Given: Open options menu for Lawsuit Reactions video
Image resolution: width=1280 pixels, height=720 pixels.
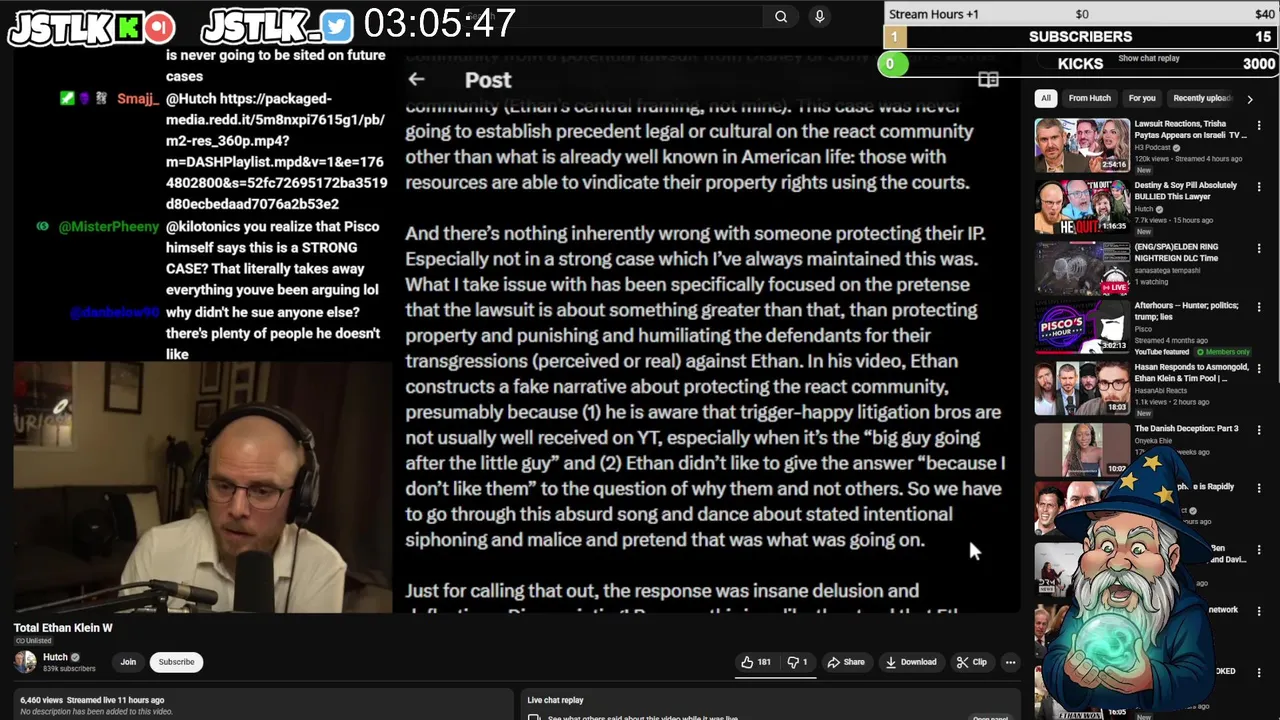Looking at the screenshot, I should point(1259,126).
